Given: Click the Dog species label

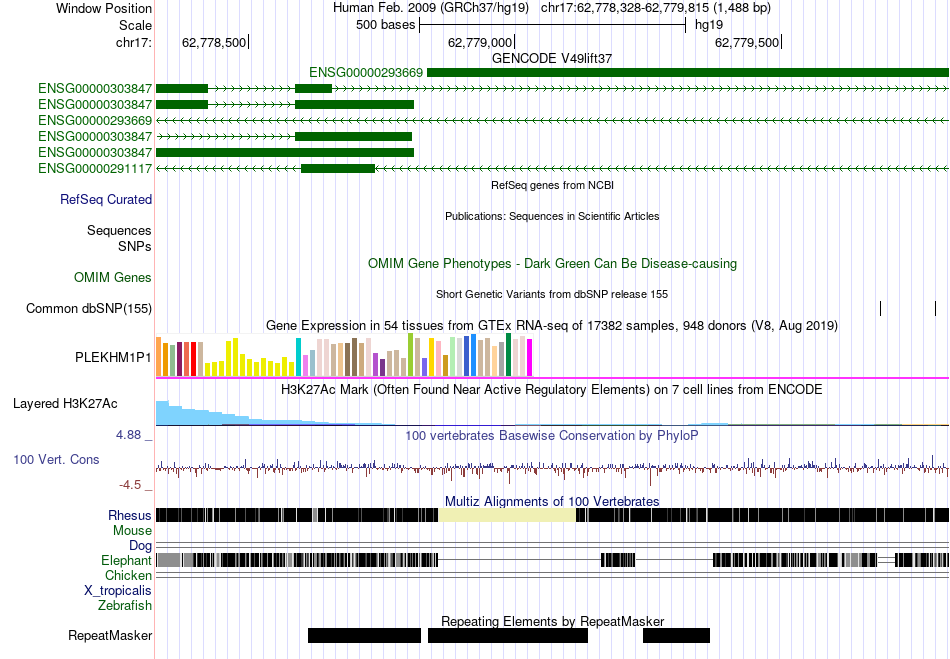Looking at the screenshot, I should (x=141, y=546).
